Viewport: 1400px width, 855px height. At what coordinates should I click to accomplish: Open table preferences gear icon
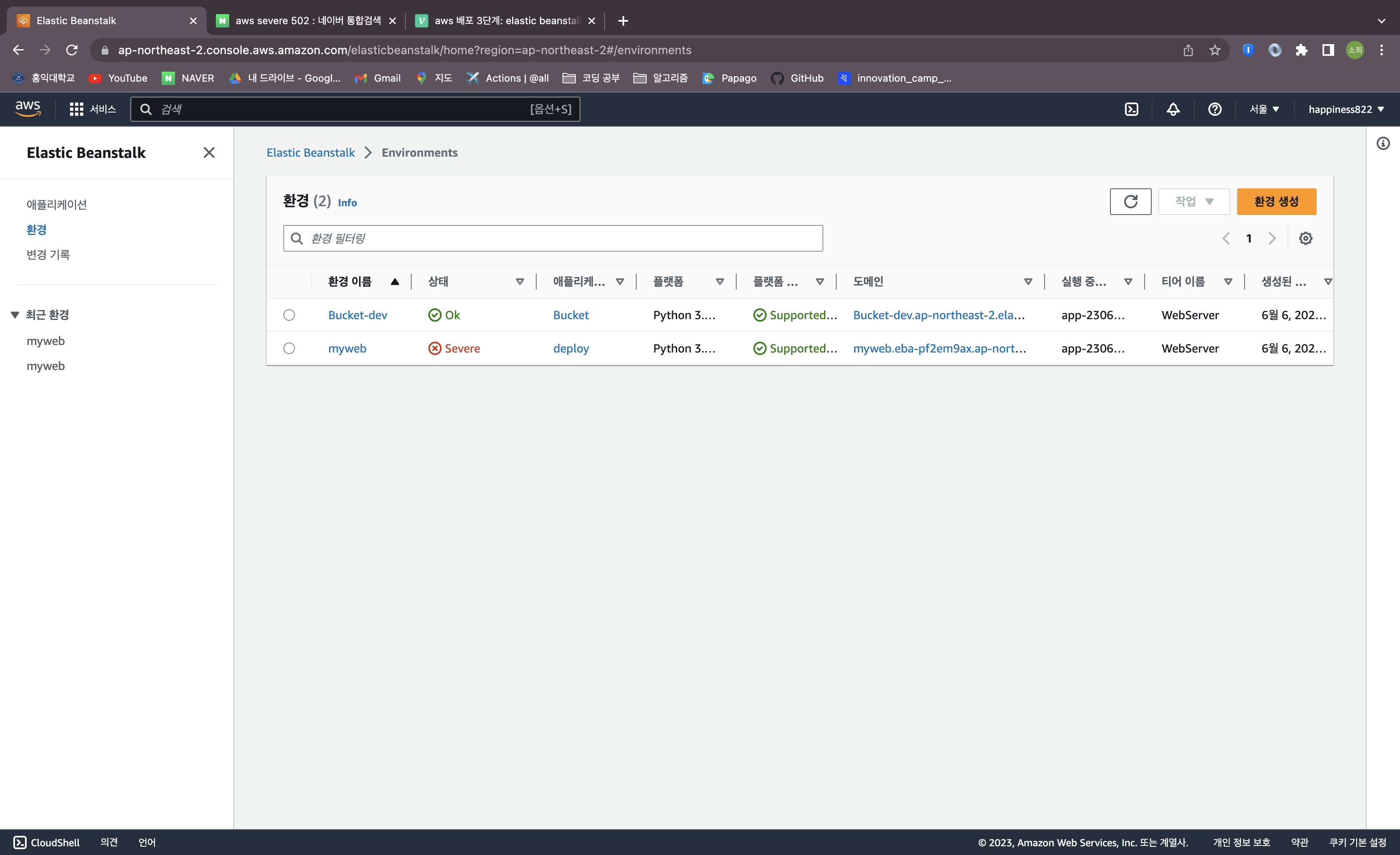pos(1306,238)
